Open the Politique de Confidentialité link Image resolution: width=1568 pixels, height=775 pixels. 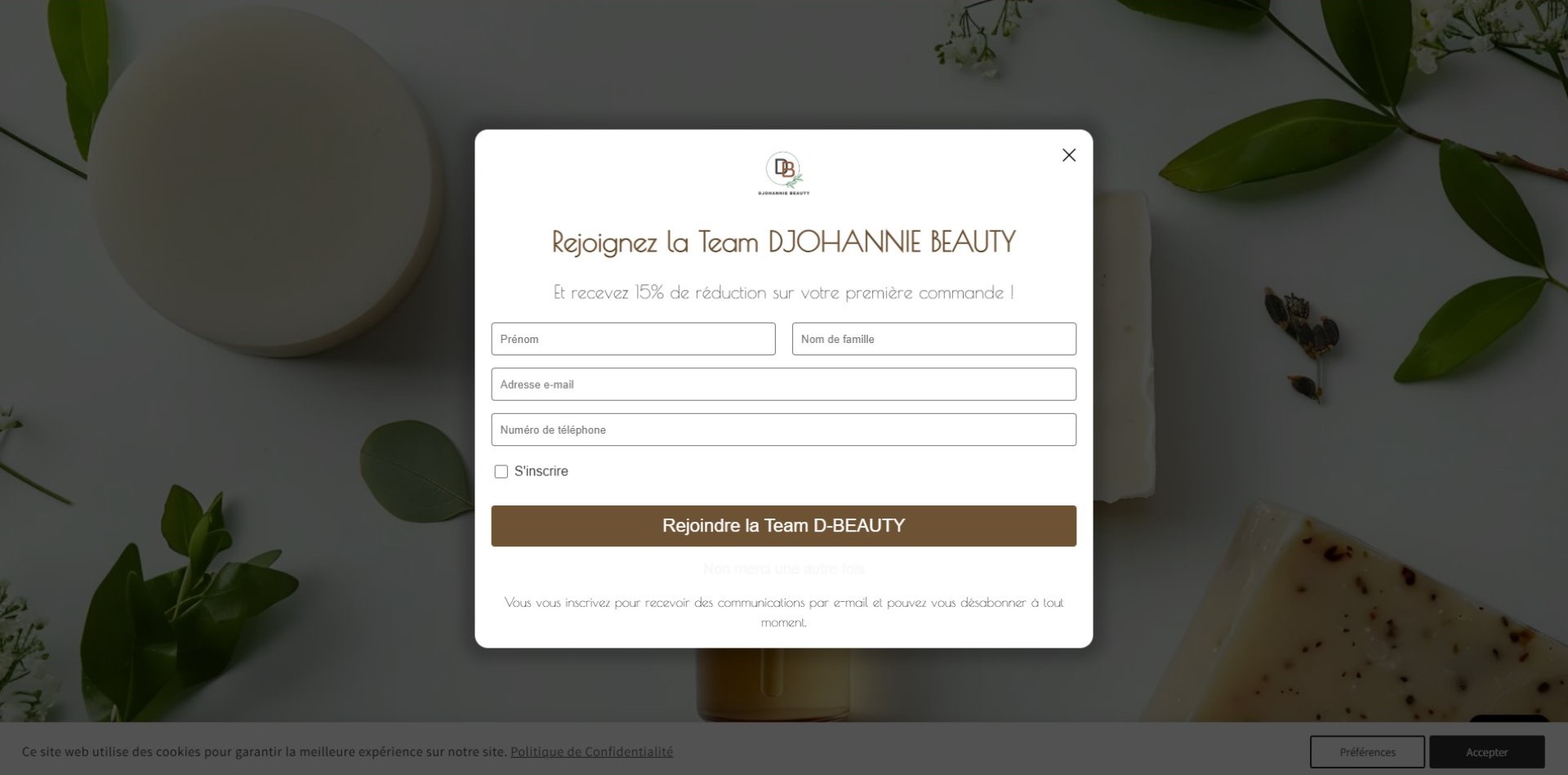pos(591,751)
